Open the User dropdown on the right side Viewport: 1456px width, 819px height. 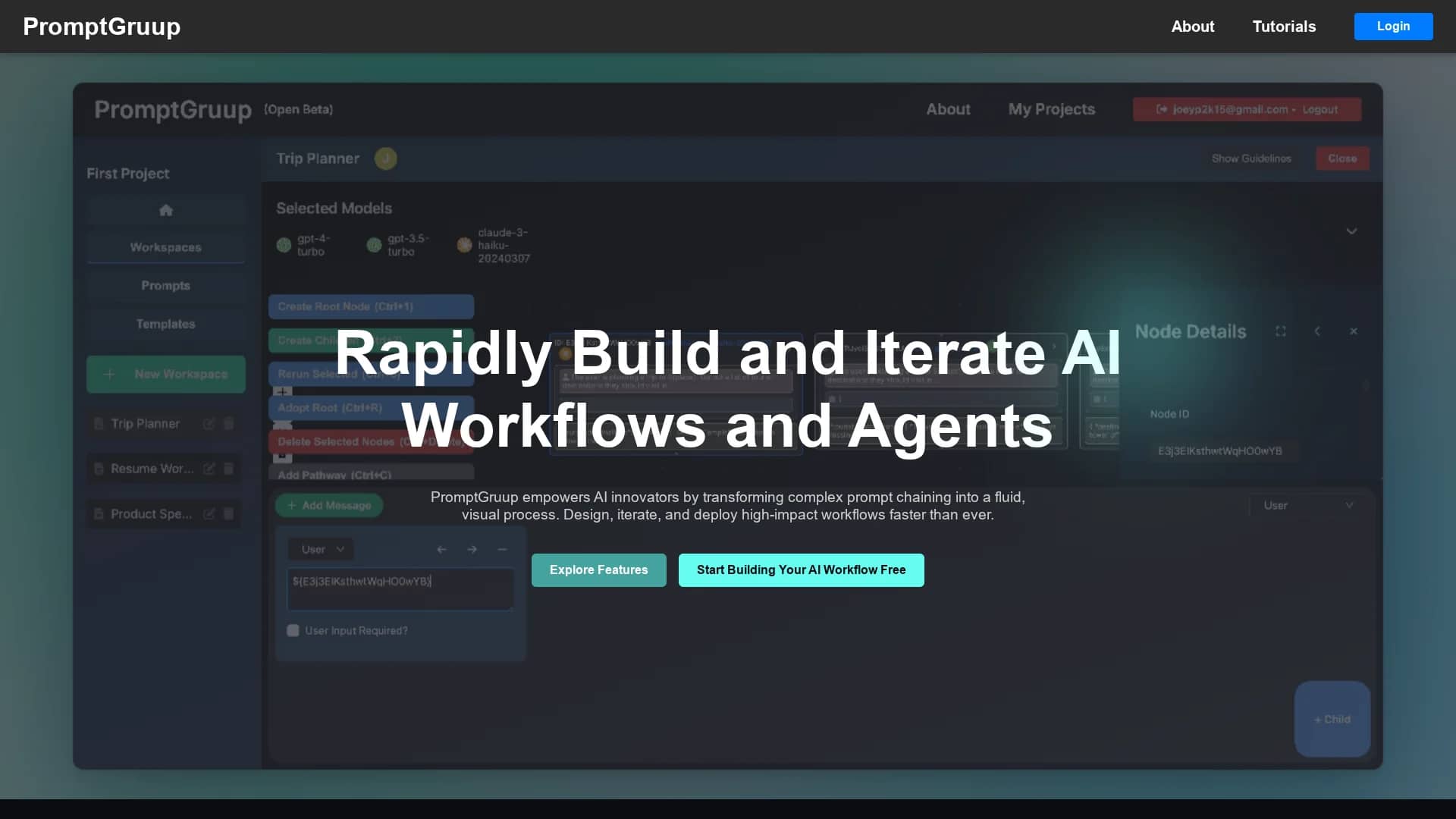pyautogui.click(x=1307, y=505)
